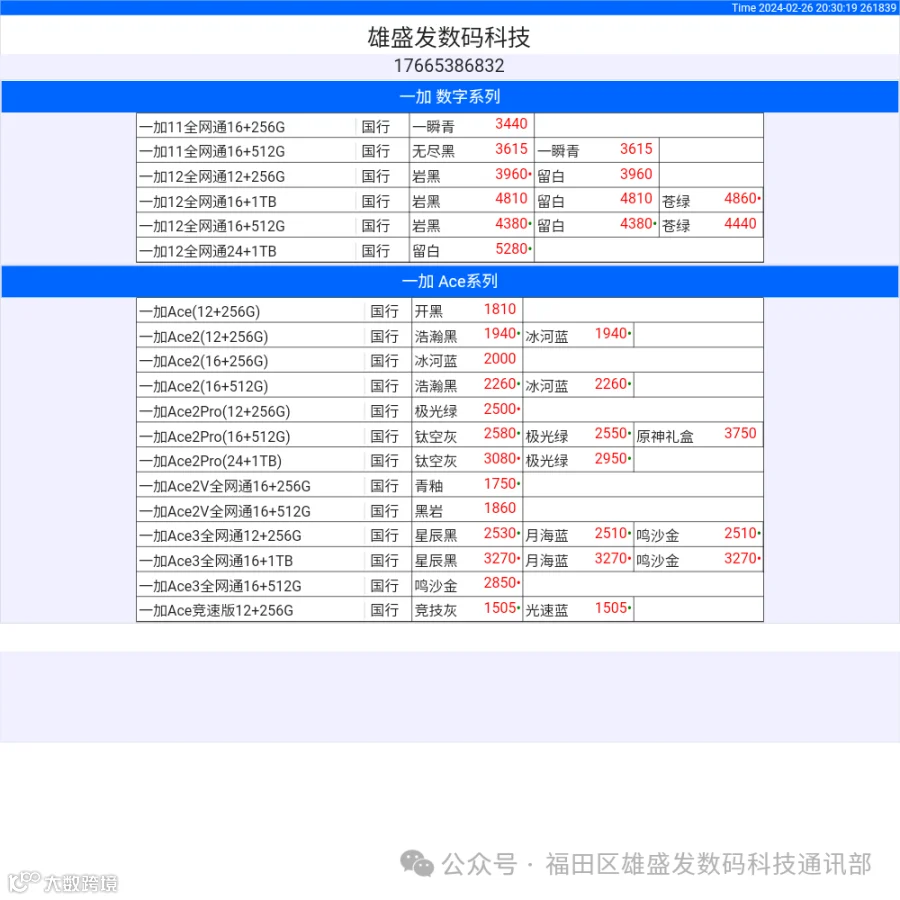Viewport: 900px width, 900px height.
Task: Click price 4440 for 苍绿
Action: click(x=740, y=224)
